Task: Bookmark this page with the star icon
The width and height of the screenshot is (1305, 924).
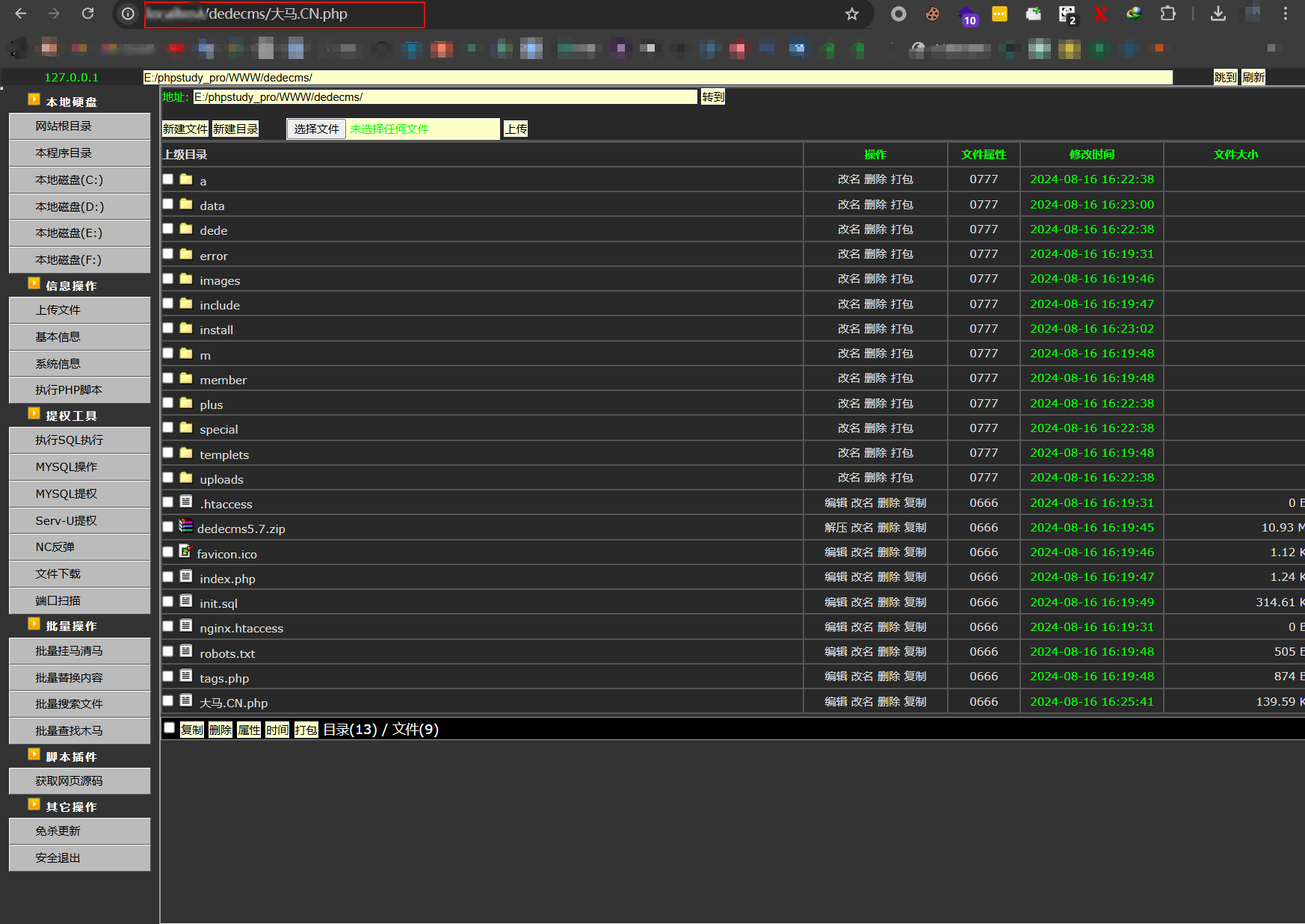Action: point(852,13)
